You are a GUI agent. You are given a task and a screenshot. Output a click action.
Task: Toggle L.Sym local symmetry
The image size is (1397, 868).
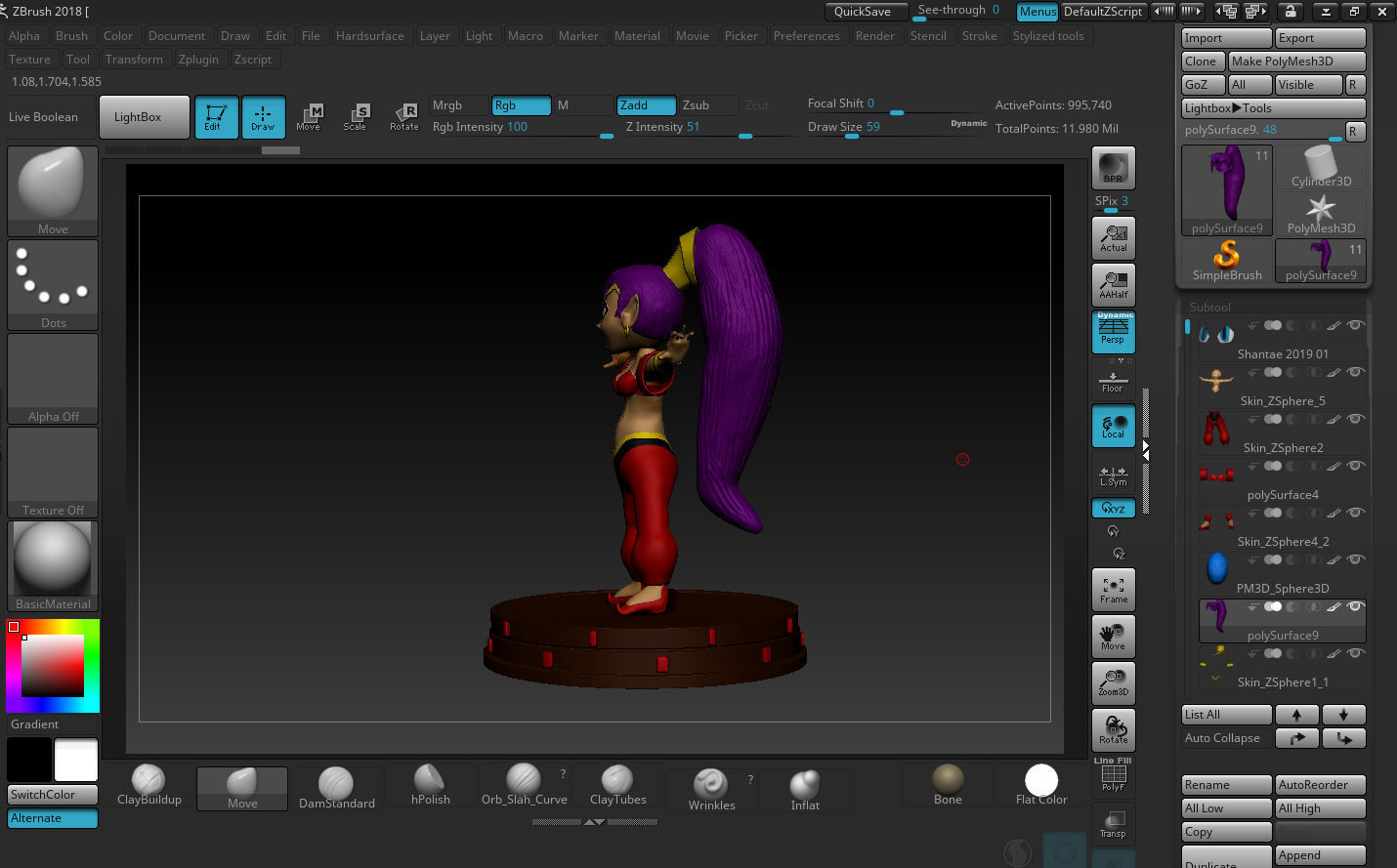[x=1114, y=475]
